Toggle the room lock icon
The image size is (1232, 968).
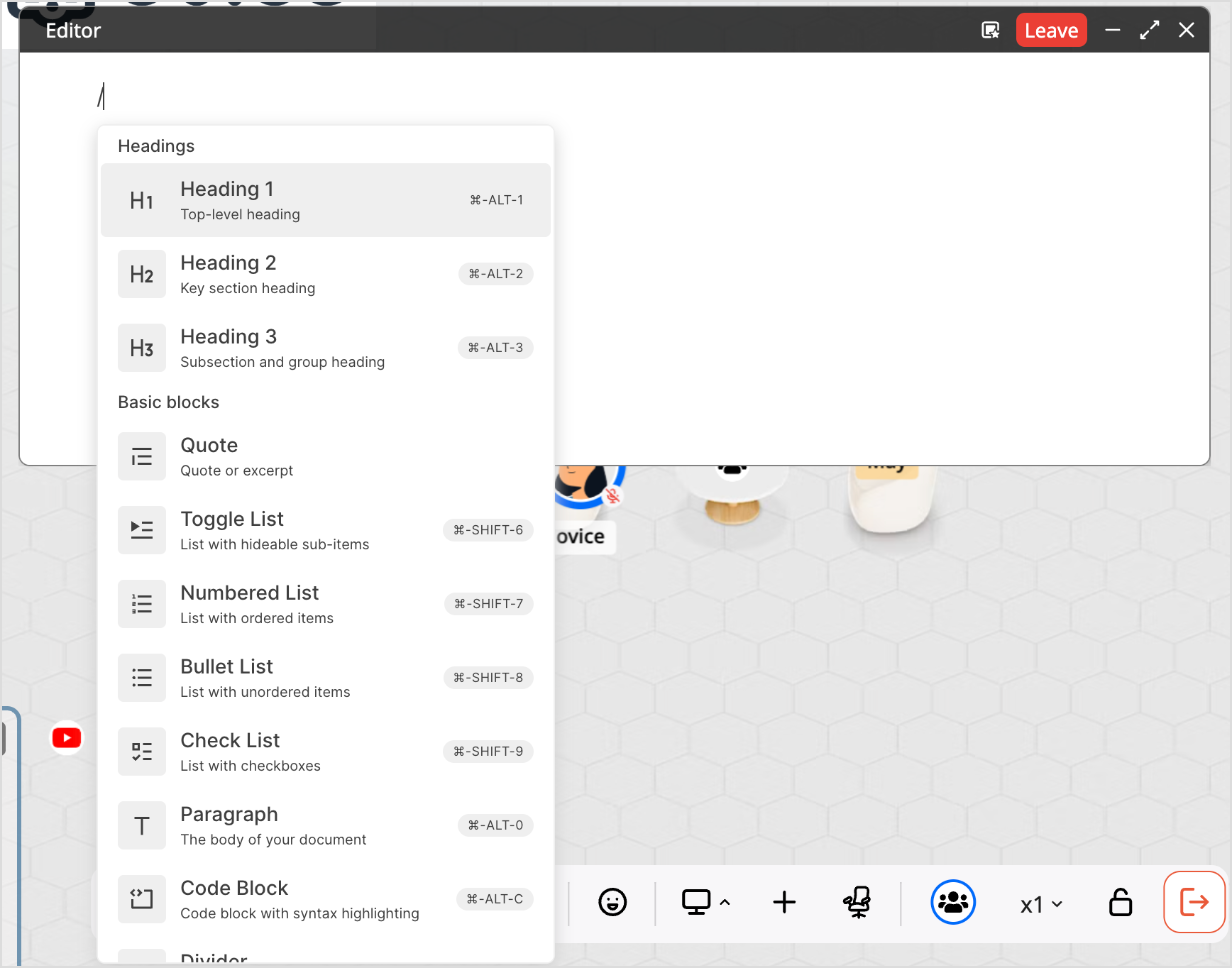click(1121, 903)
